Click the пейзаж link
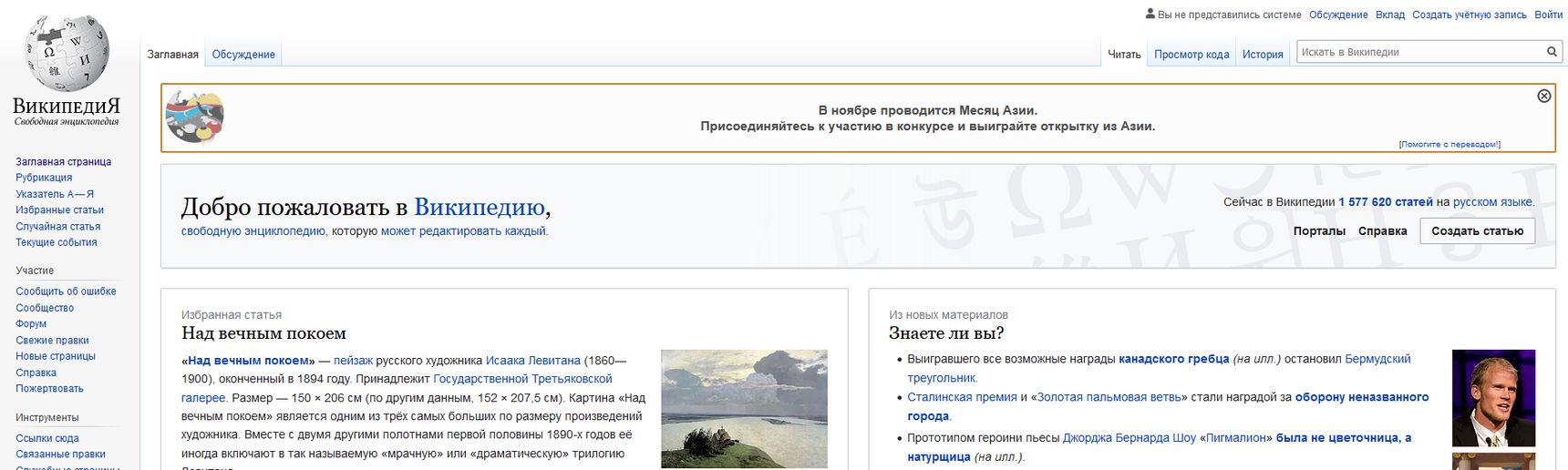This screenshot has width=1568, height=470. pyautogui.click(x=353, y=361)
